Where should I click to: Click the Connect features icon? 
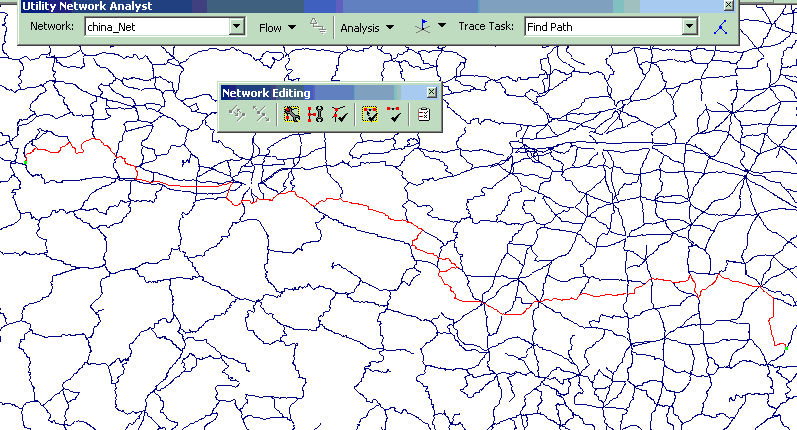tap(237, 113)
